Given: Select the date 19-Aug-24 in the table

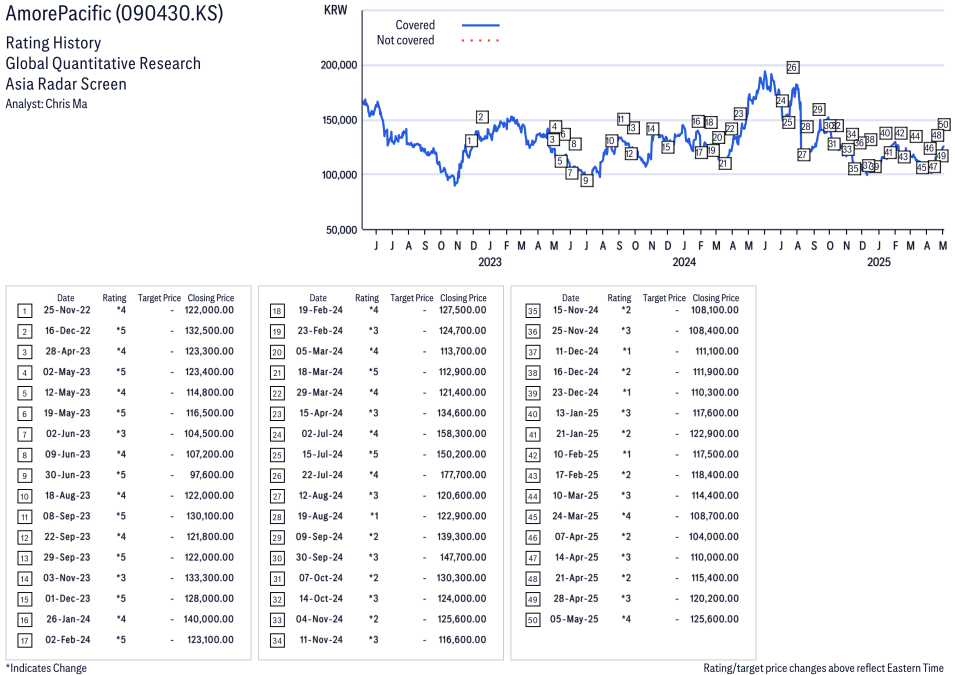Looking at the screenshot, I should pos(320,517).
